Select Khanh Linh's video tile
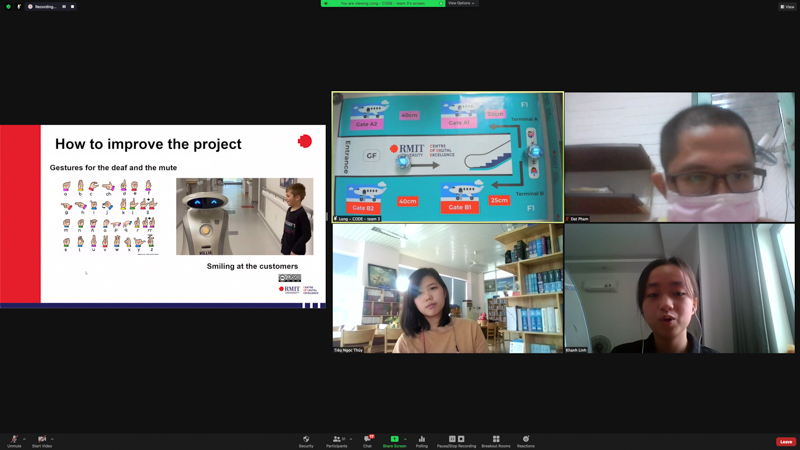Viewport: 800px width, 450px height. [x=679, y=288]
